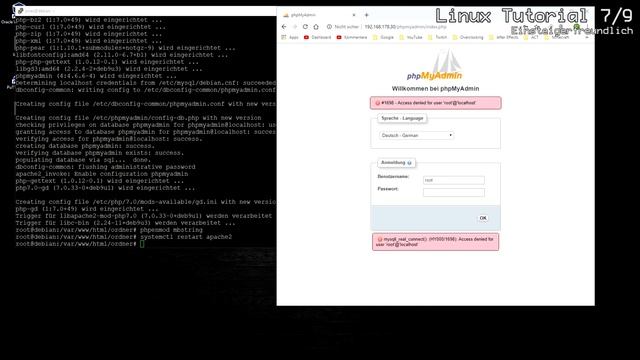Viewport: 640px width, 360px height.
Task: Open the Twitch bookmark folder
Action: (x=438, y=37)
